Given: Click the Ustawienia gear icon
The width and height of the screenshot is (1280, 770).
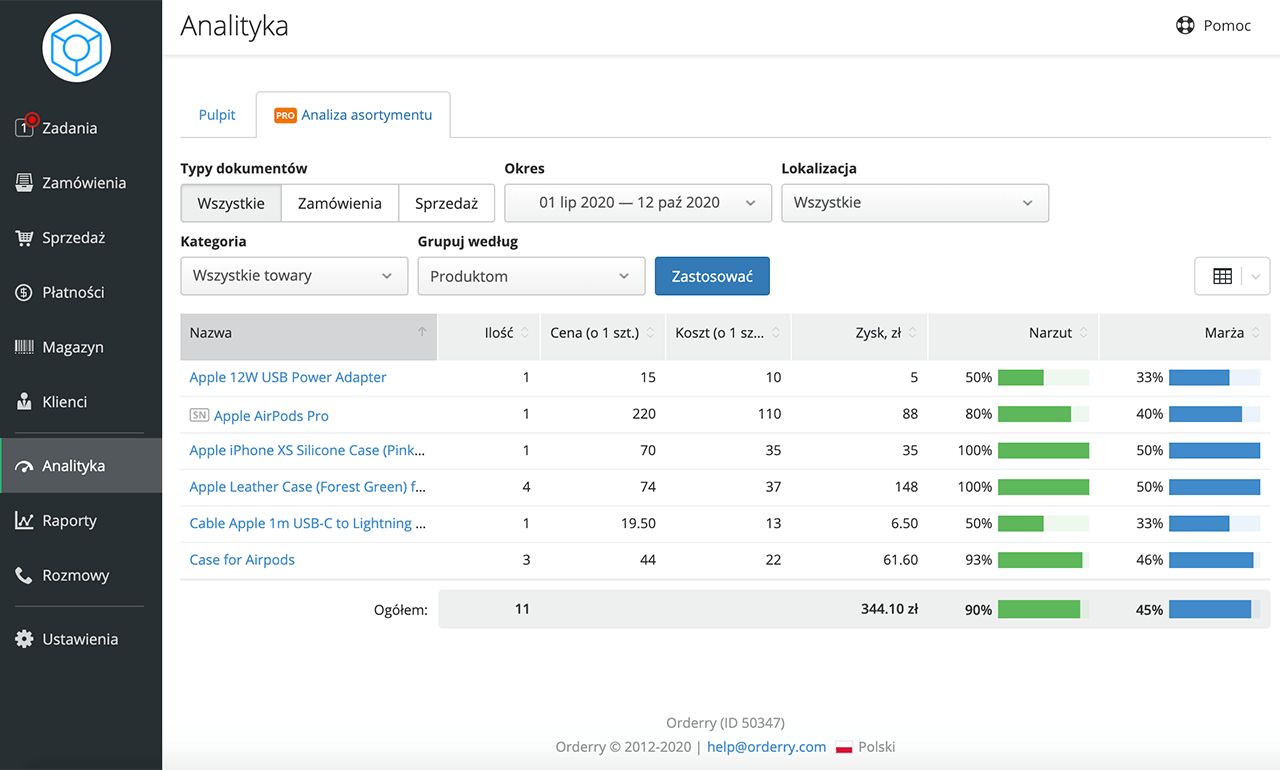Looking at the screenshot, I should point(25,639).
